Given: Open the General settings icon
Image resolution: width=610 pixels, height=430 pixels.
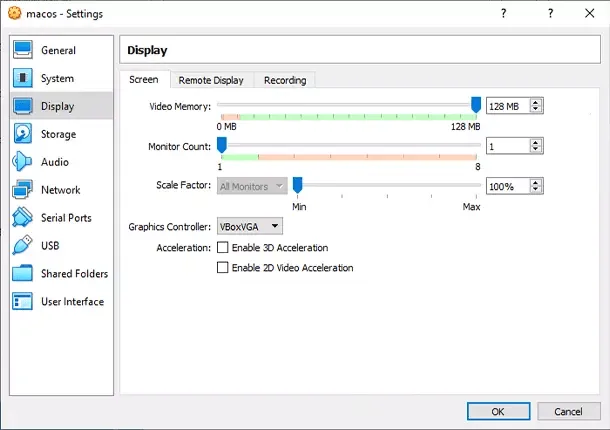Looking at the screenshot, I should pos(23,50).
